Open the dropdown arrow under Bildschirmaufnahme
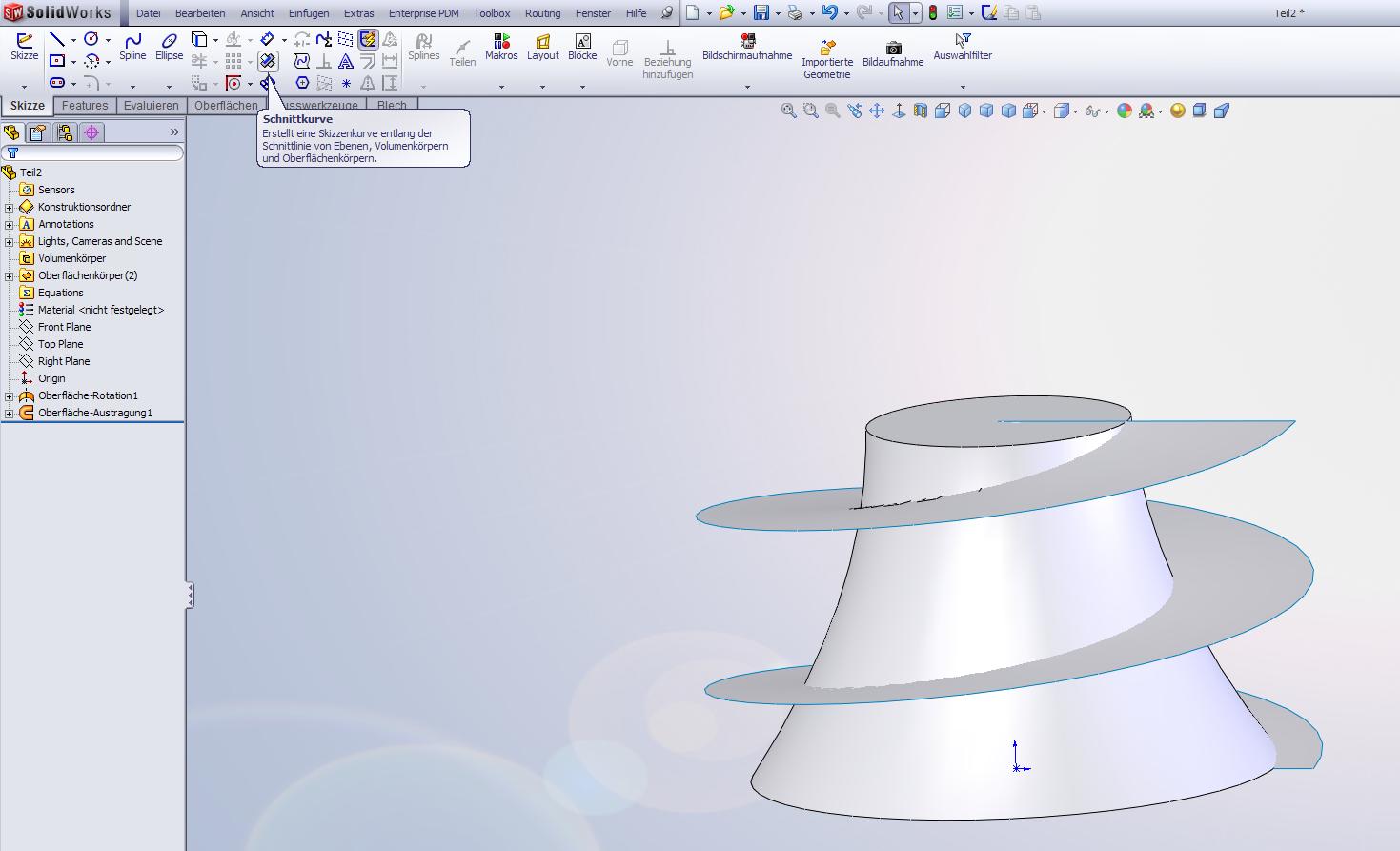The width and height of the screenshot is (1400, 851). coord(747,87)
